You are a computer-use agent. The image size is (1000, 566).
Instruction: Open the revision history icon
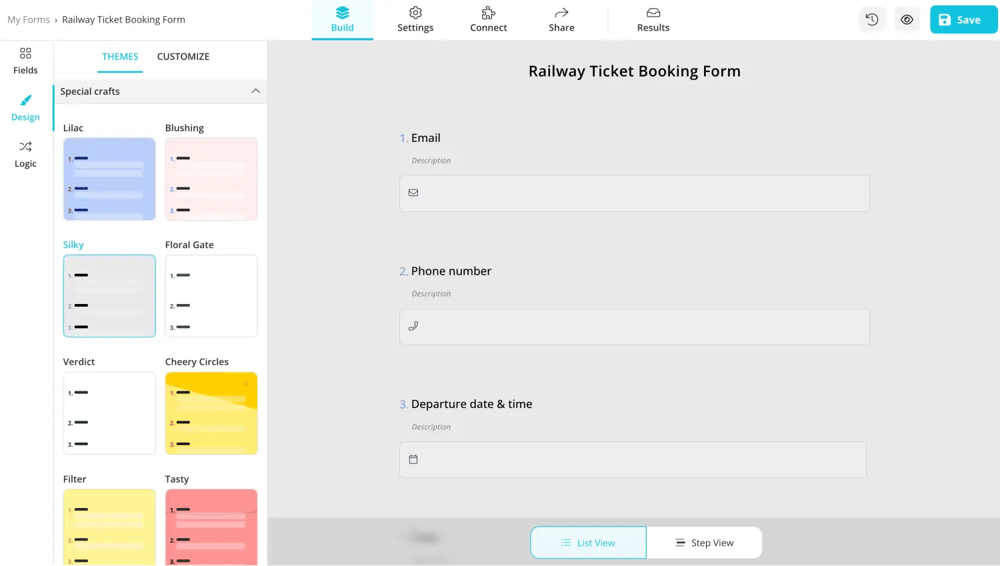[x=872, y=20]
